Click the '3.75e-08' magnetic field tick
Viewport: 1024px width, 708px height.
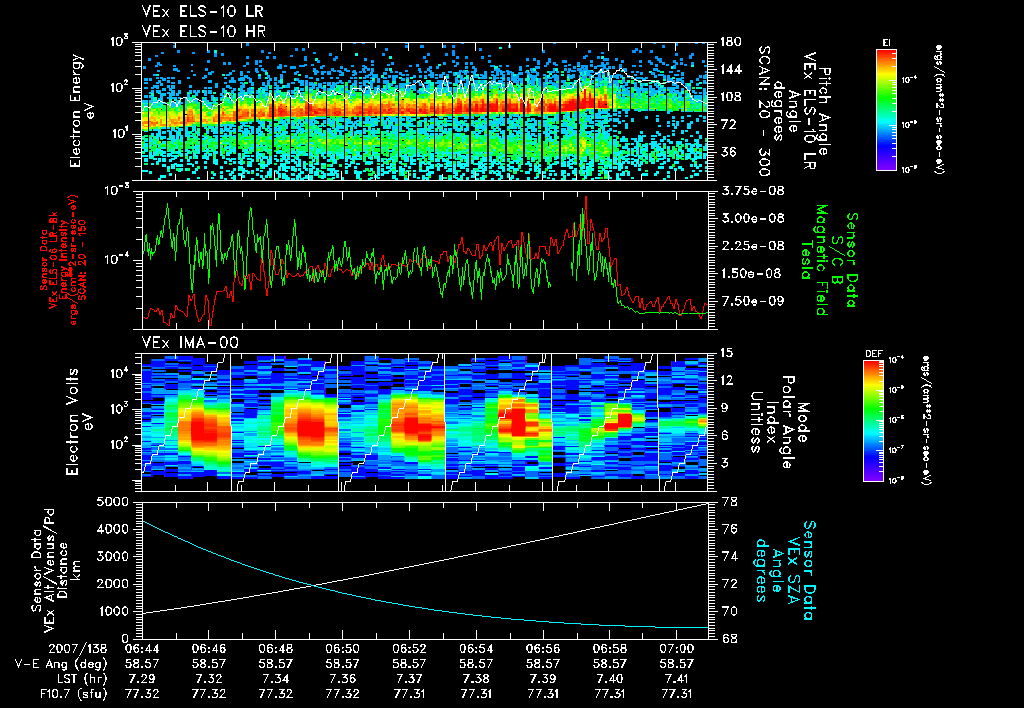pos(752,191)
